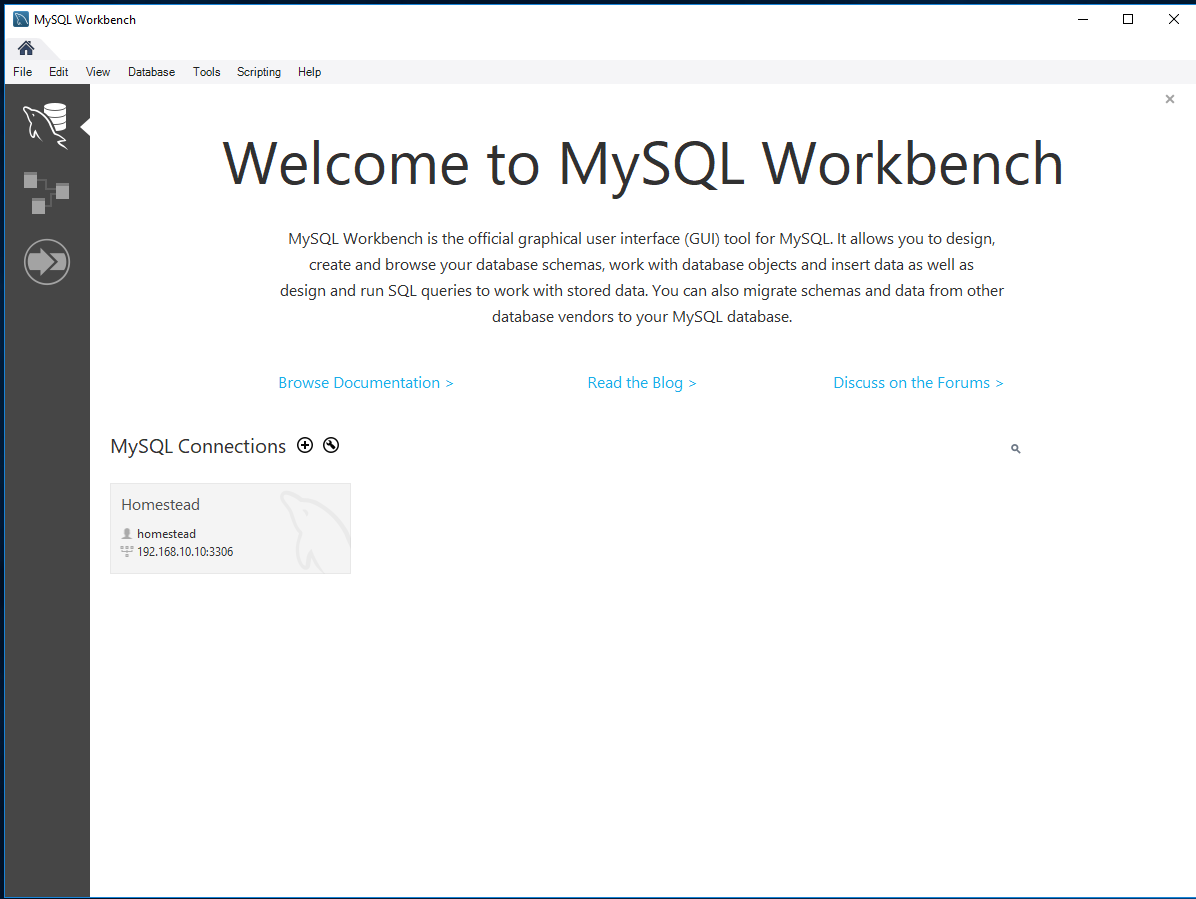Follow the Discuss on the Forums link

[918, 383]
